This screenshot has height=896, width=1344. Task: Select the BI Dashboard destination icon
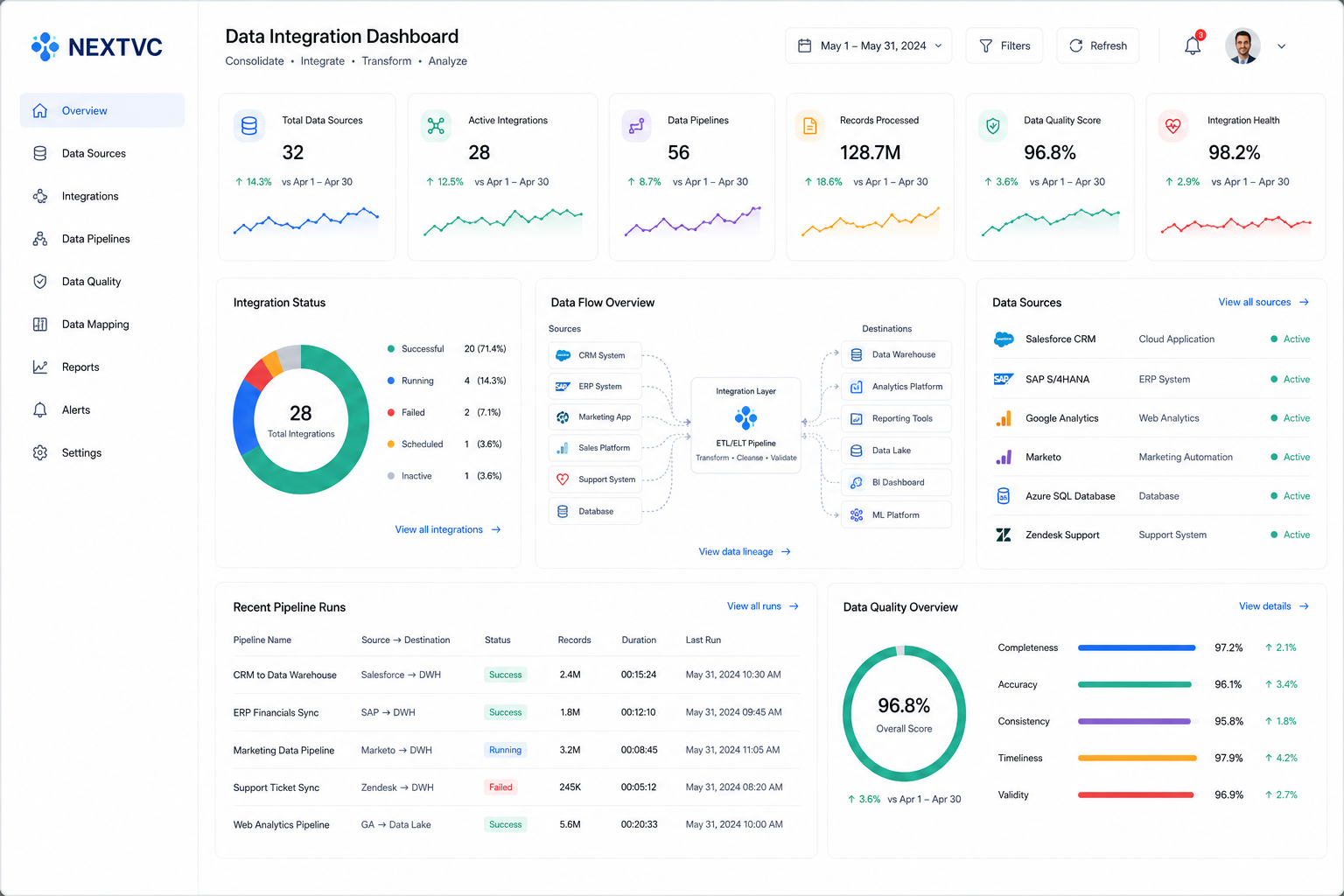coord(857,482)
